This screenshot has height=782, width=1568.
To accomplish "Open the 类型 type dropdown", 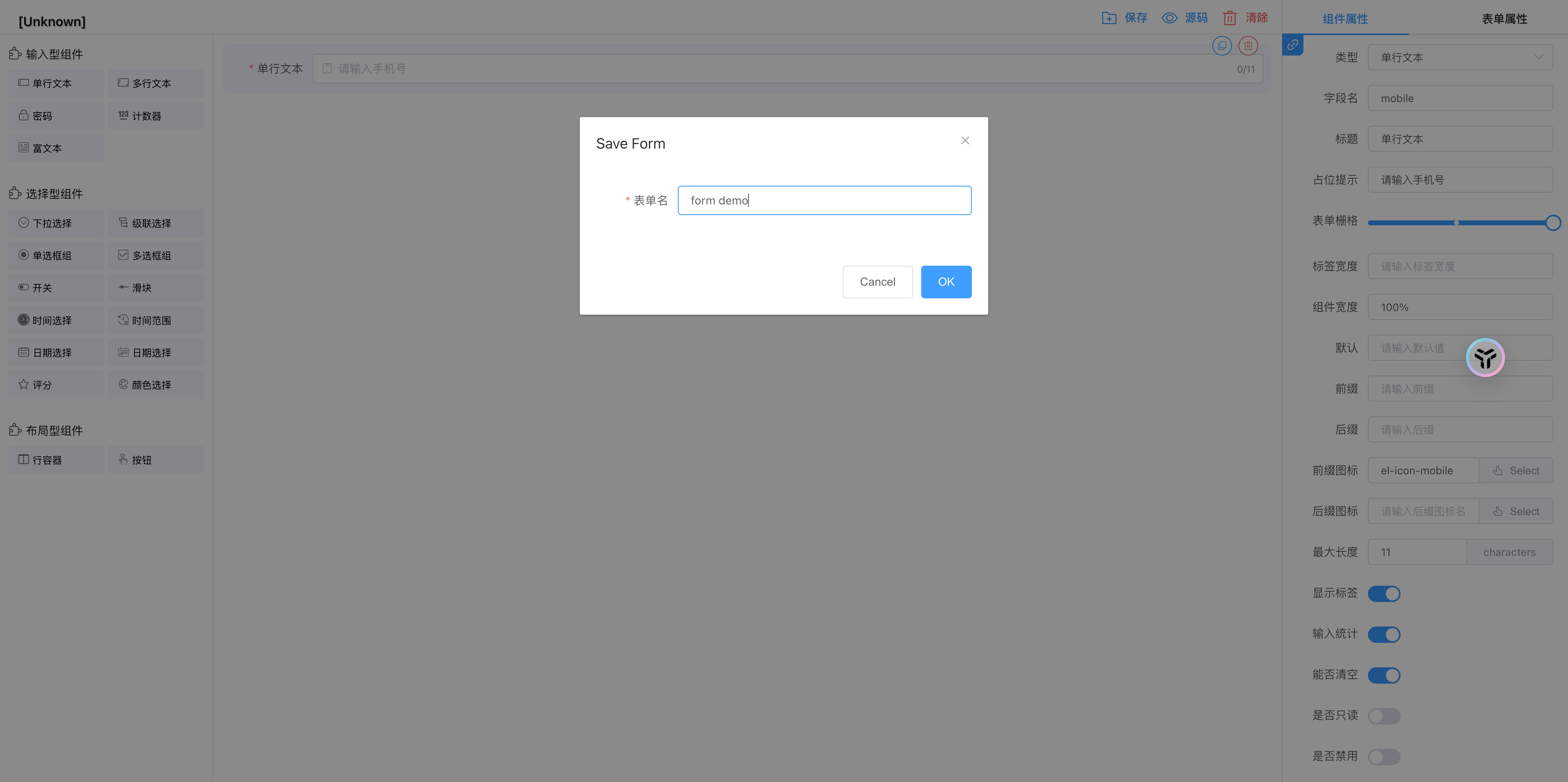I will tap(1460, 57).
